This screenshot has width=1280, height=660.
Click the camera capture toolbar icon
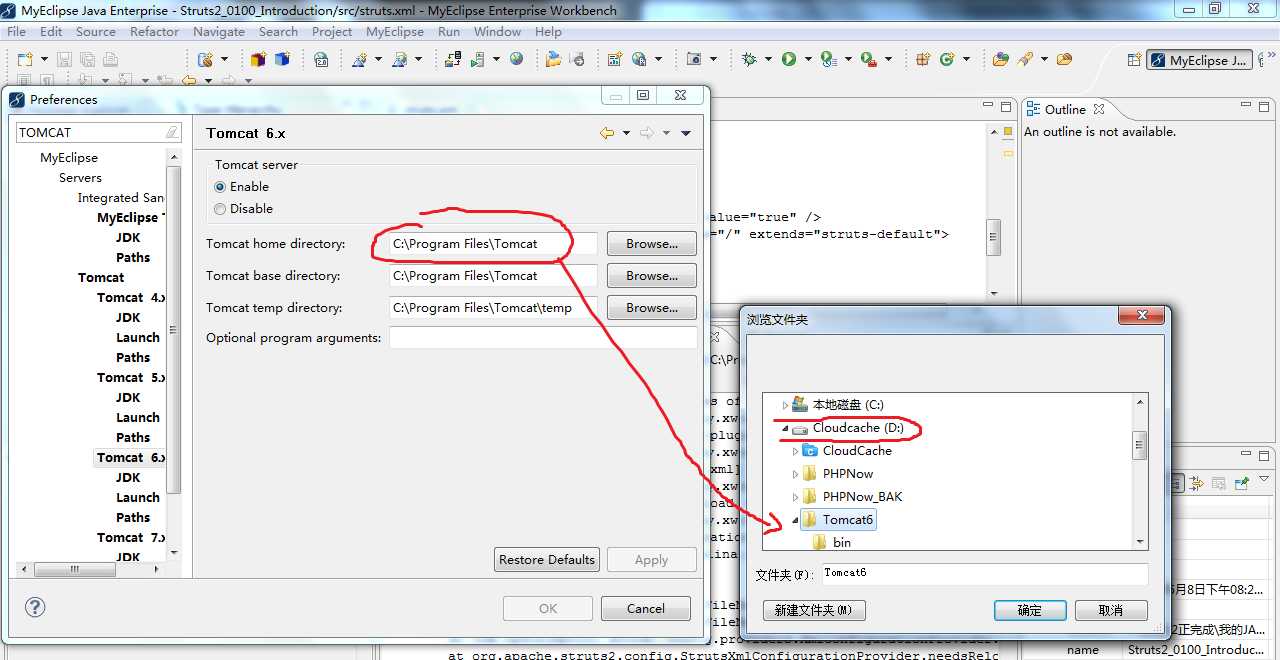pyautogui.click(x=694, y=60)
